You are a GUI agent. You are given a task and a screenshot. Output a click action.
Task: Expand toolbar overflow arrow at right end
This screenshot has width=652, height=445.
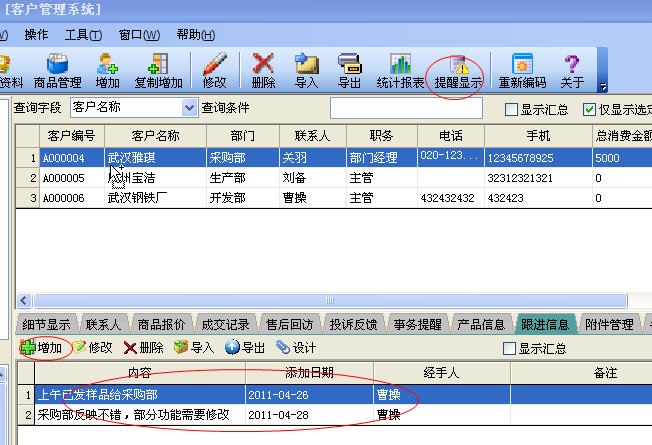click(x=603, y=87)
